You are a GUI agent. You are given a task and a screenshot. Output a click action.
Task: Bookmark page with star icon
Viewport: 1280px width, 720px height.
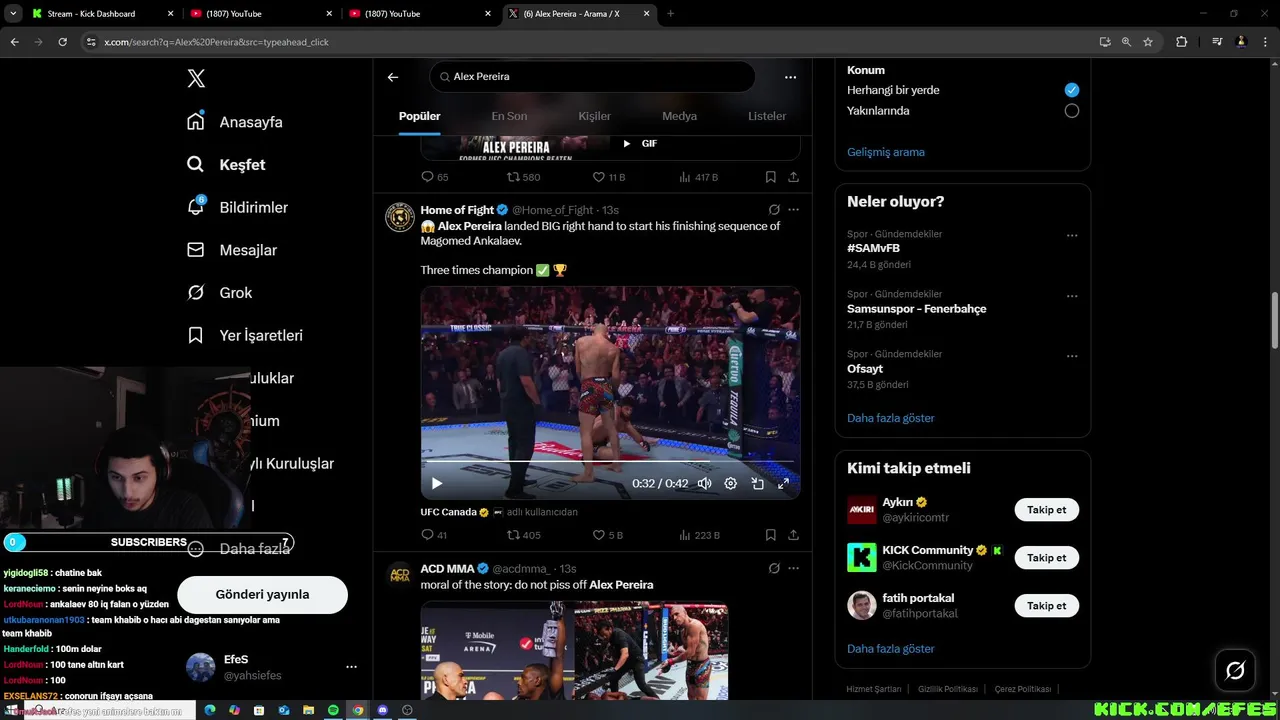1148,42
